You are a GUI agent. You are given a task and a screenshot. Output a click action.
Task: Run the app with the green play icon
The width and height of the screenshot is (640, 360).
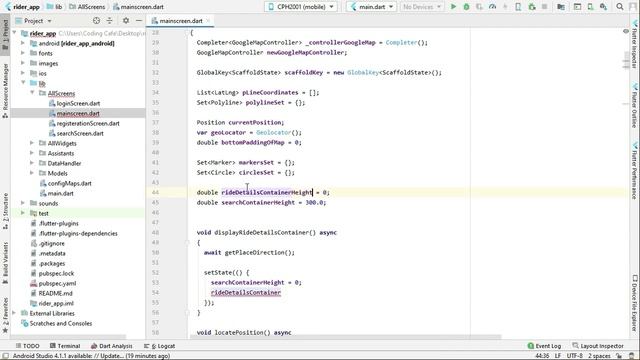(453, 7)
